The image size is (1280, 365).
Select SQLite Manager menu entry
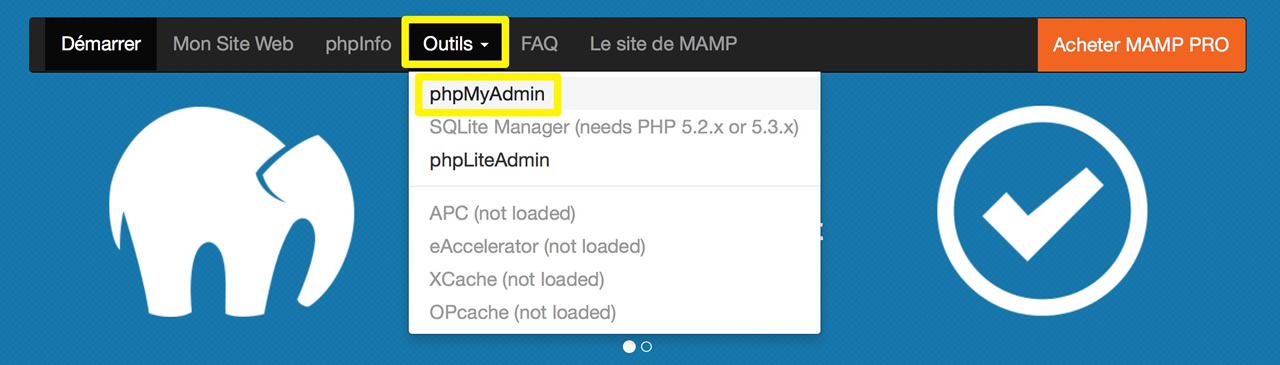coord(614,128)
